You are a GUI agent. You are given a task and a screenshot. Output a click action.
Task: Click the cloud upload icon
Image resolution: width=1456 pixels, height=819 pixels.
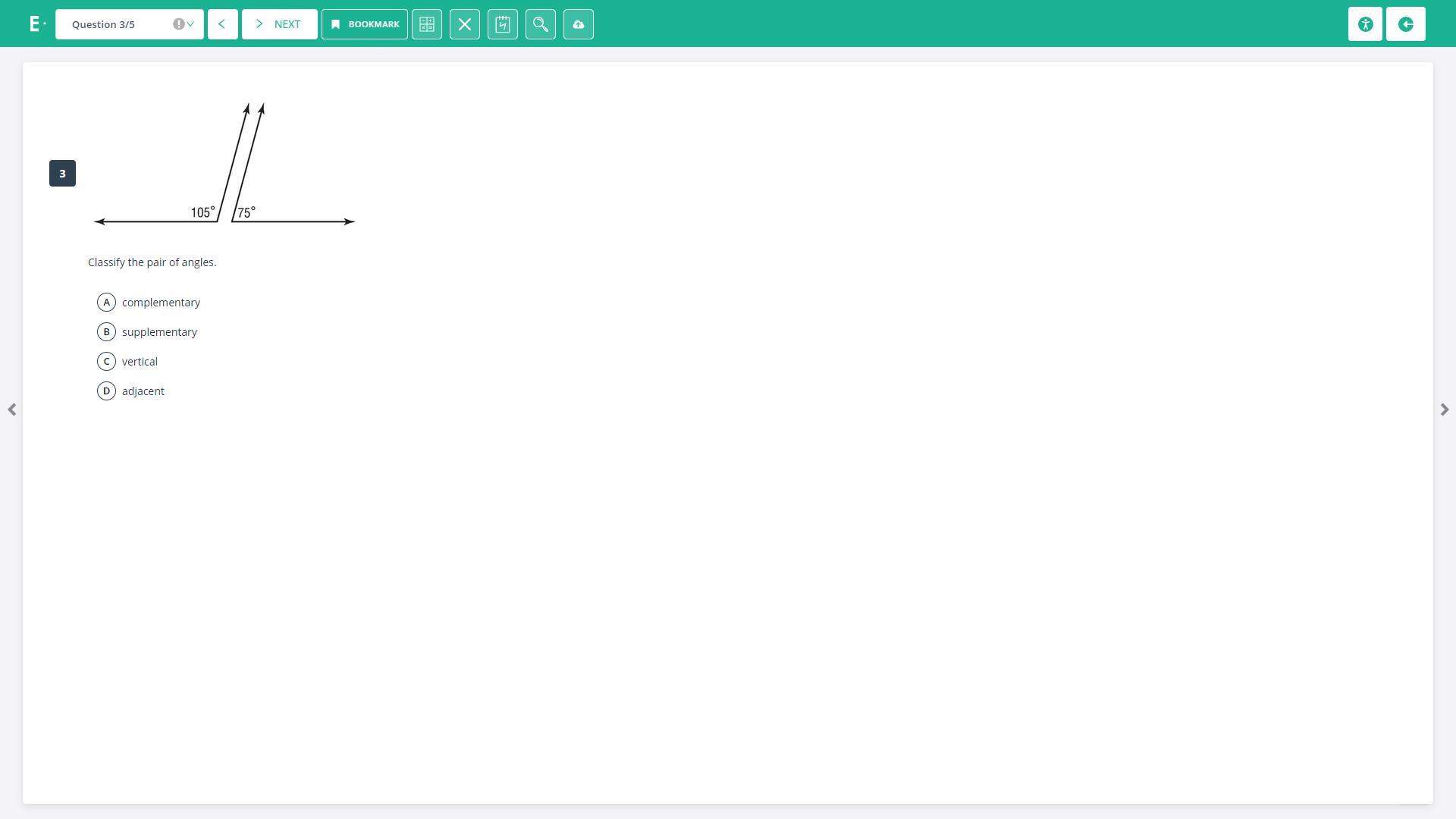[579, 24]
